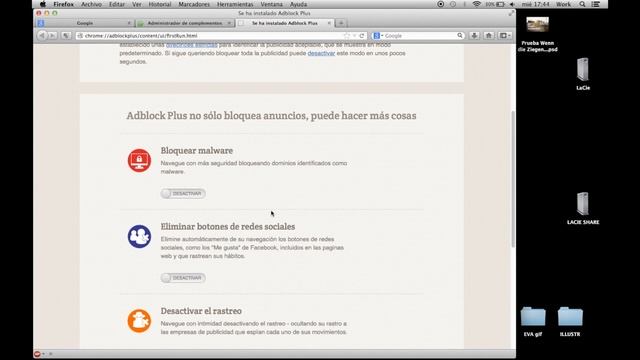Open the Apple menu
The width and height of the screenshot is (640, 360).
(x=43, y=4)
